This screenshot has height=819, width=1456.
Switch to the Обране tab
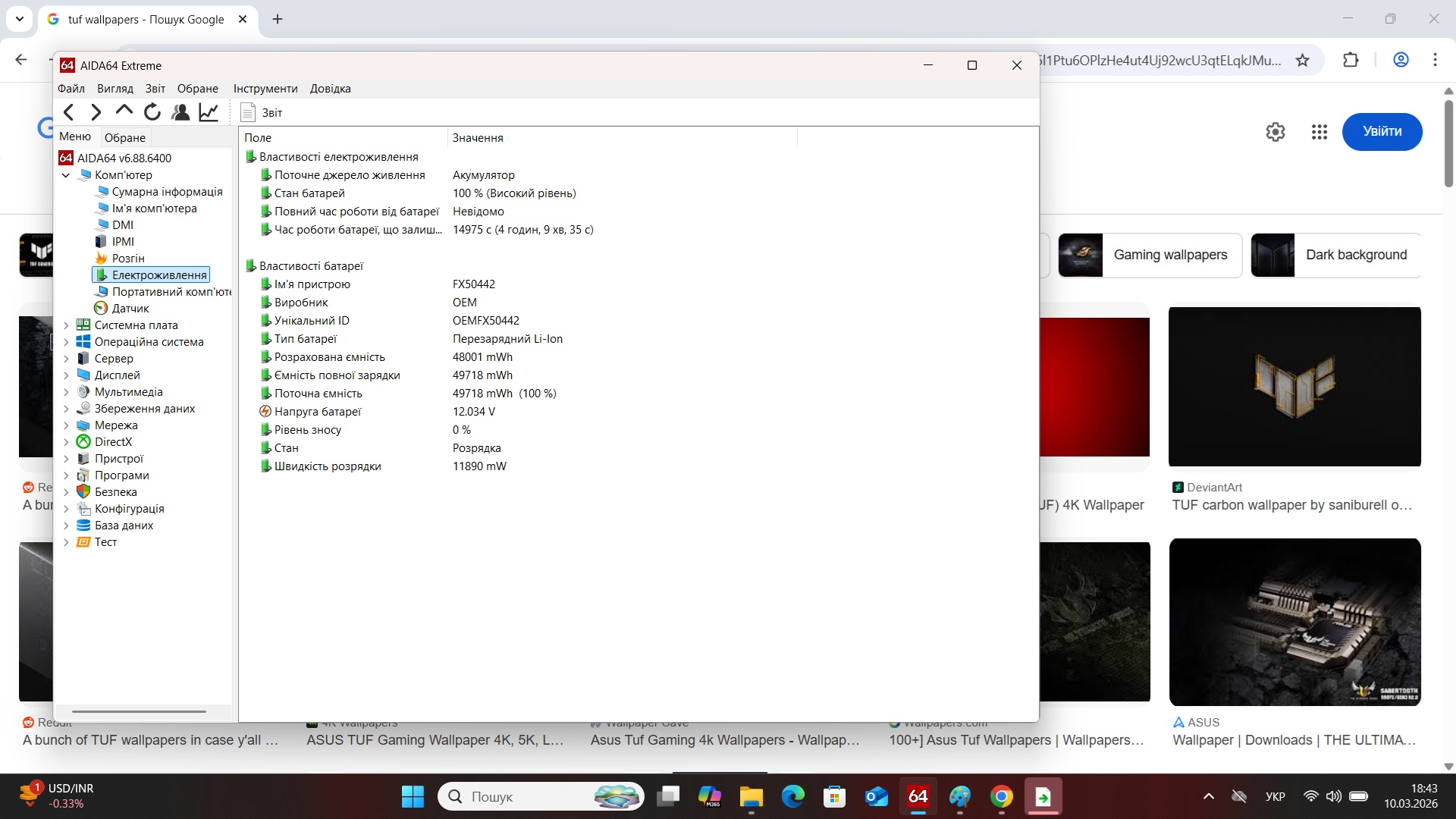124,137
